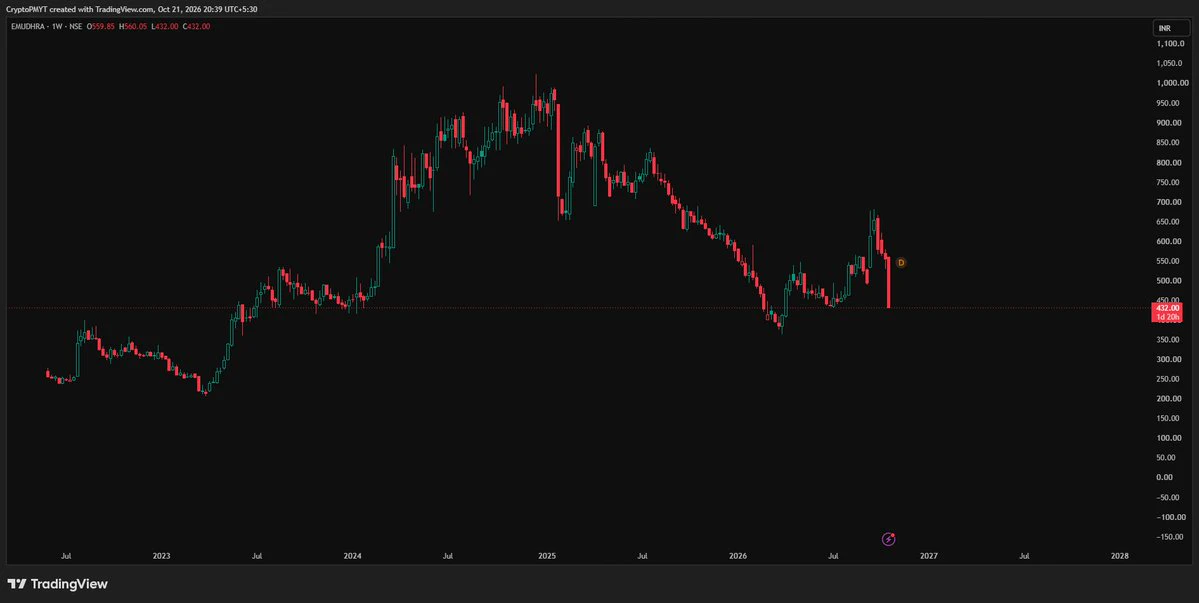Click 2026 on the time axis
The width and height of the screenshot is (1199, 603).
pyautogui.click(x=737, y=556)
